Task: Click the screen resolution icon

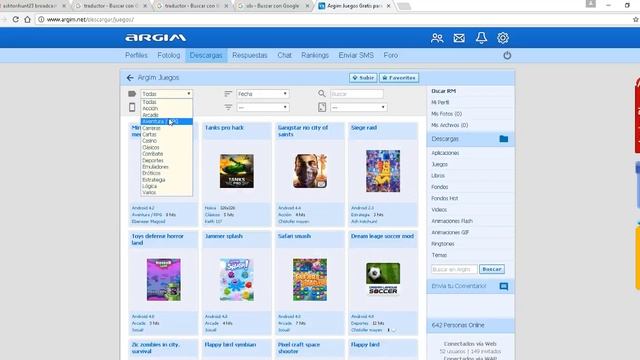Action: [322, 107]
